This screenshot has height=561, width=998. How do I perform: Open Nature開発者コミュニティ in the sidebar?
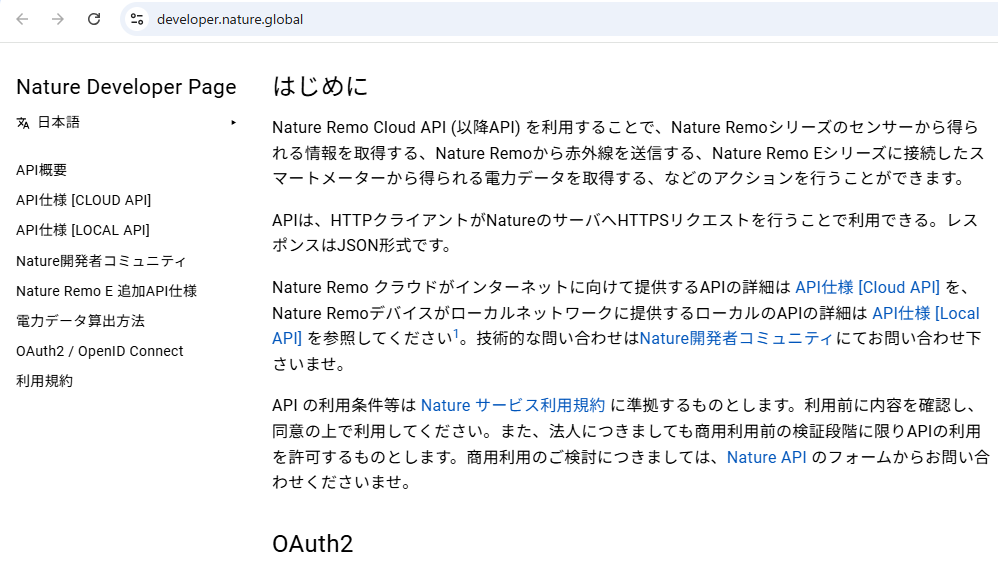(101, 261)
